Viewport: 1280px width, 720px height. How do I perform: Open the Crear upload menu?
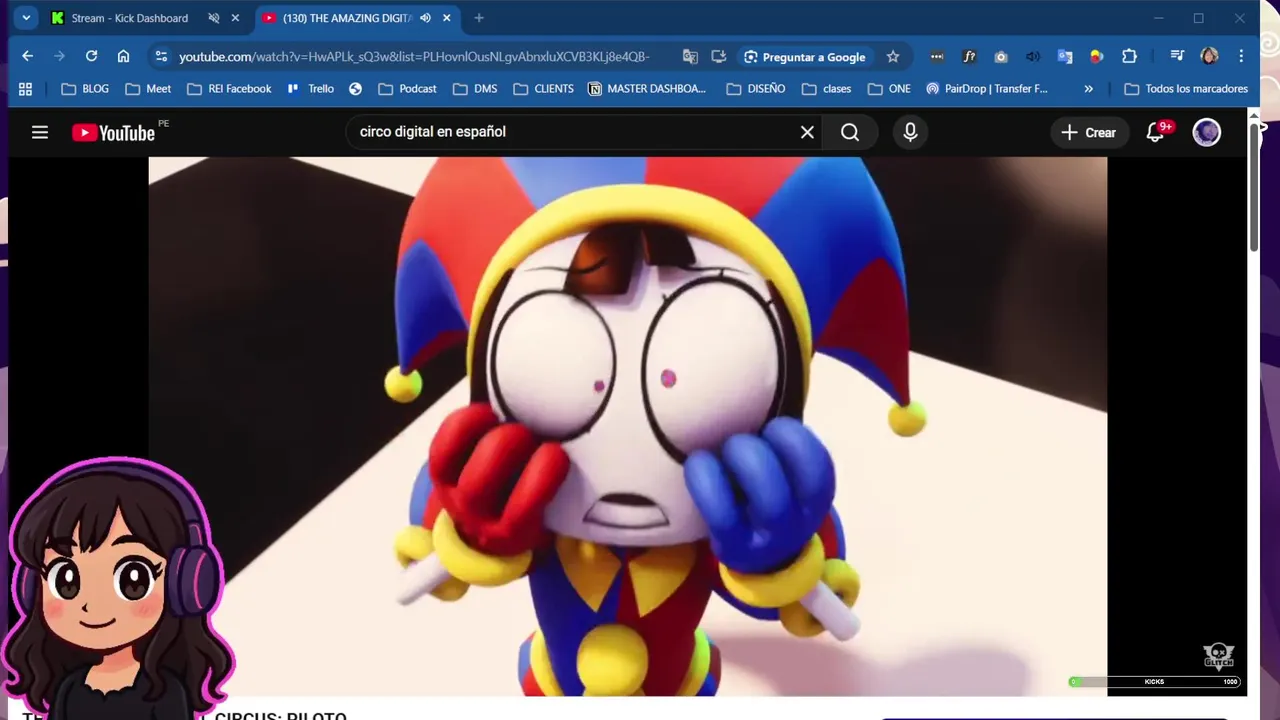[x=1088, y=132]
